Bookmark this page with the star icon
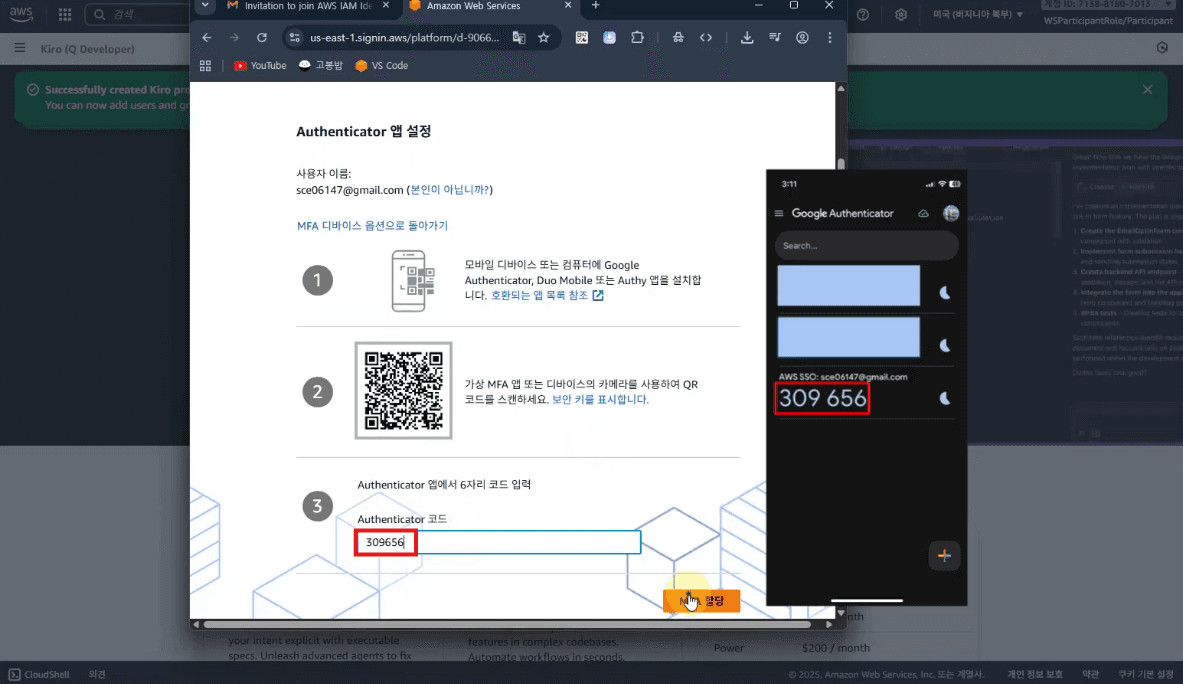Screen dimensions: 1183x684 (544, 38)
